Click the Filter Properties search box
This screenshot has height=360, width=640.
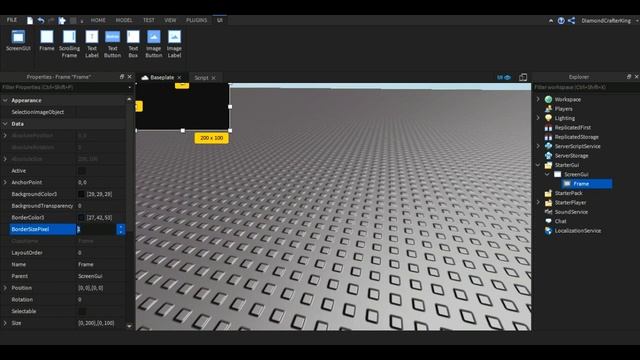(67, 87)
